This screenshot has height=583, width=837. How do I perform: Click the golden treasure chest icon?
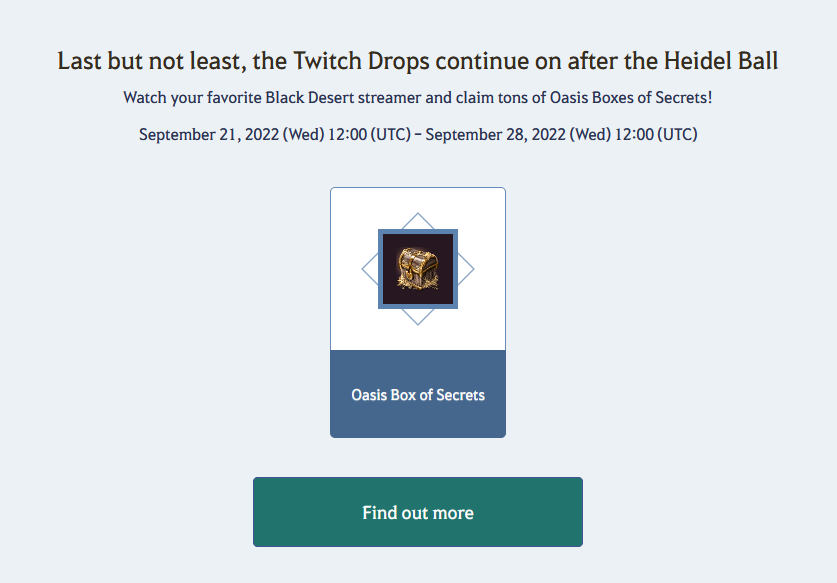(418, 269)
